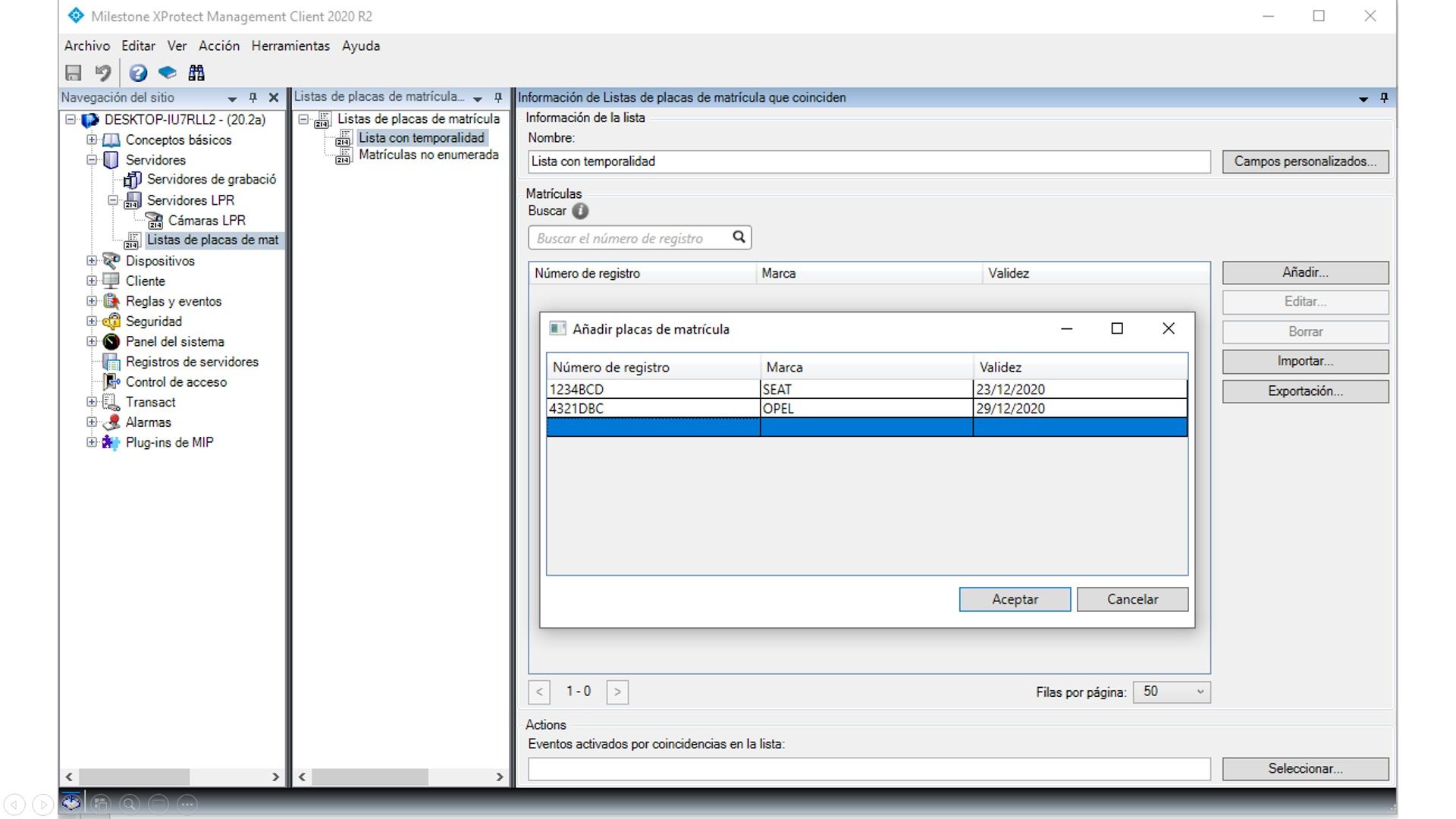Viewport: 1456px width, 819px height.
Task: Close the Navegación del sitio panel
Action: 274,98
